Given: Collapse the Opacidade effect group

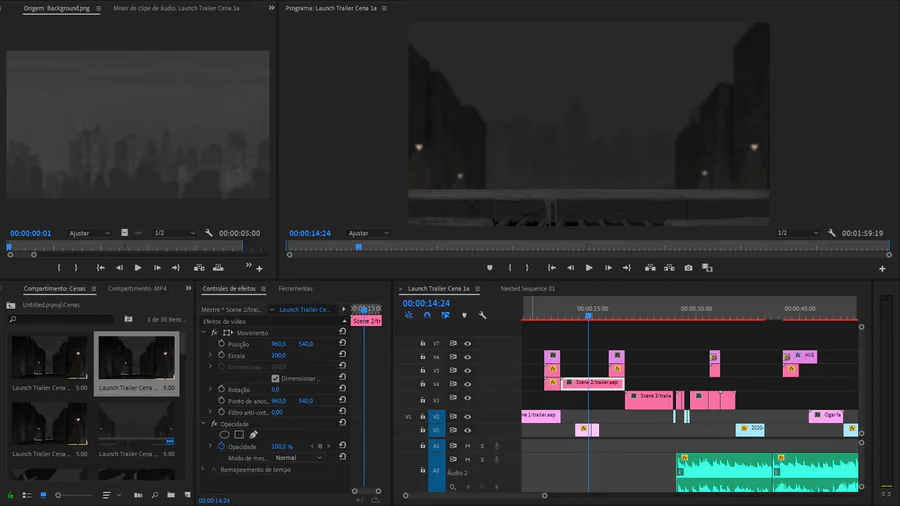Looking at the screenshot, I should point(204,423).
